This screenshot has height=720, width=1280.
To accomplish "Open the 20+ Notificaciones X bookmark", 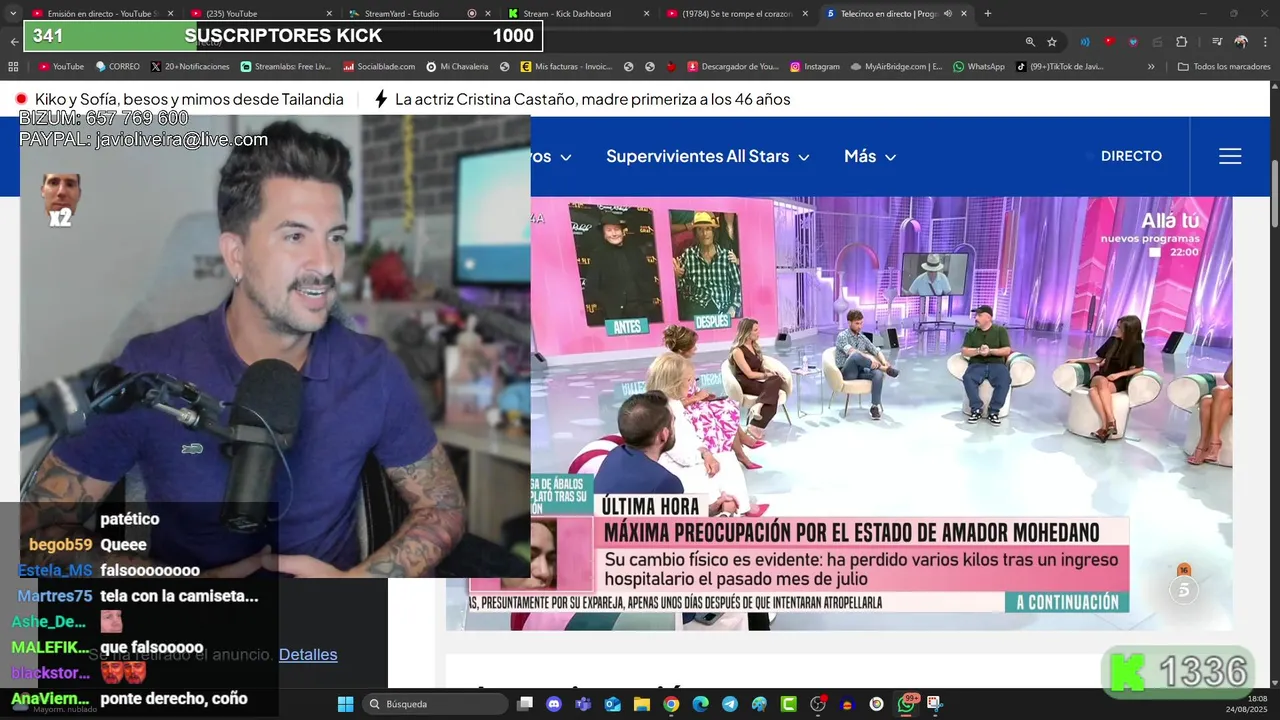I will 190,67.
